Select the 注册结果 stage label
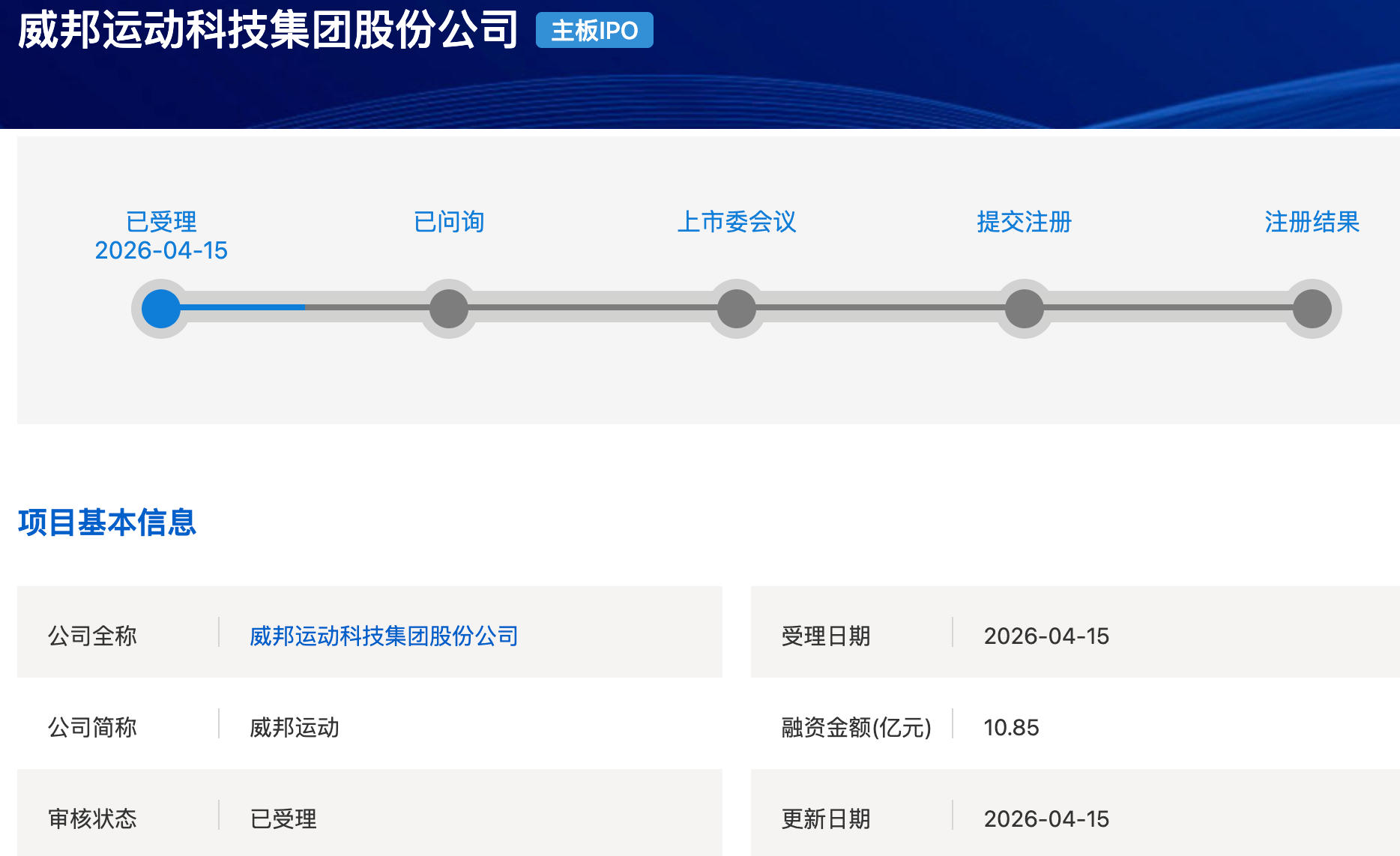 1312,222
